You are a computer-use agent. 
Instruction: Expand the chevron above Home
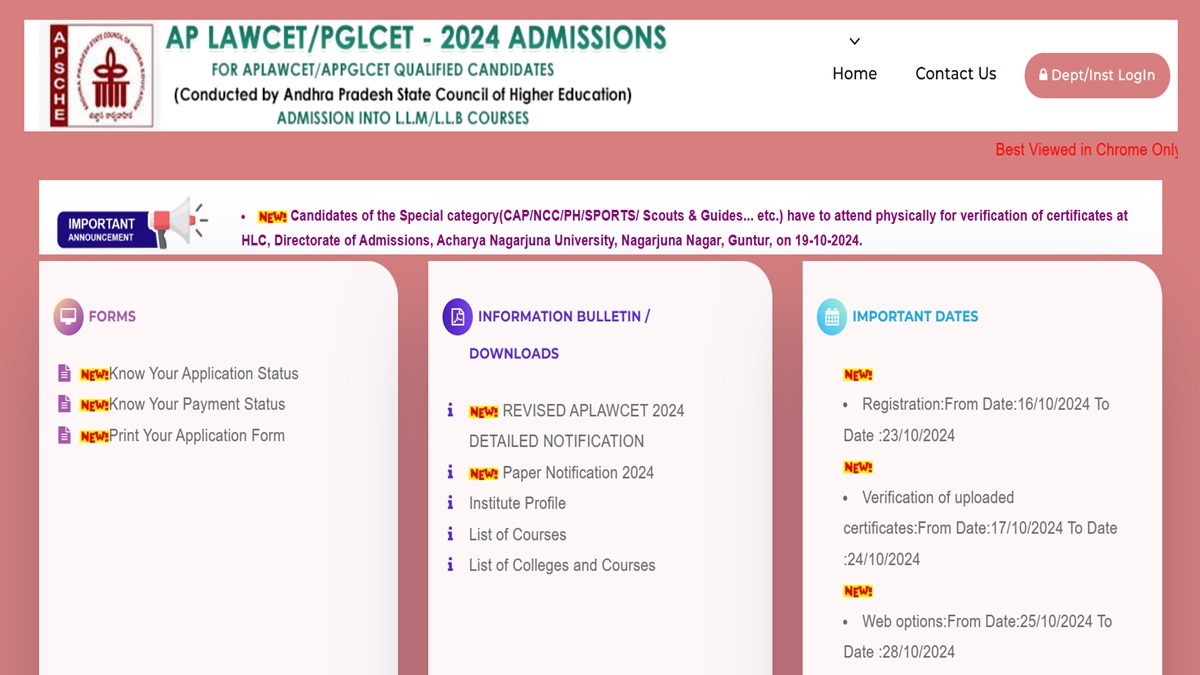click(854, 42)
